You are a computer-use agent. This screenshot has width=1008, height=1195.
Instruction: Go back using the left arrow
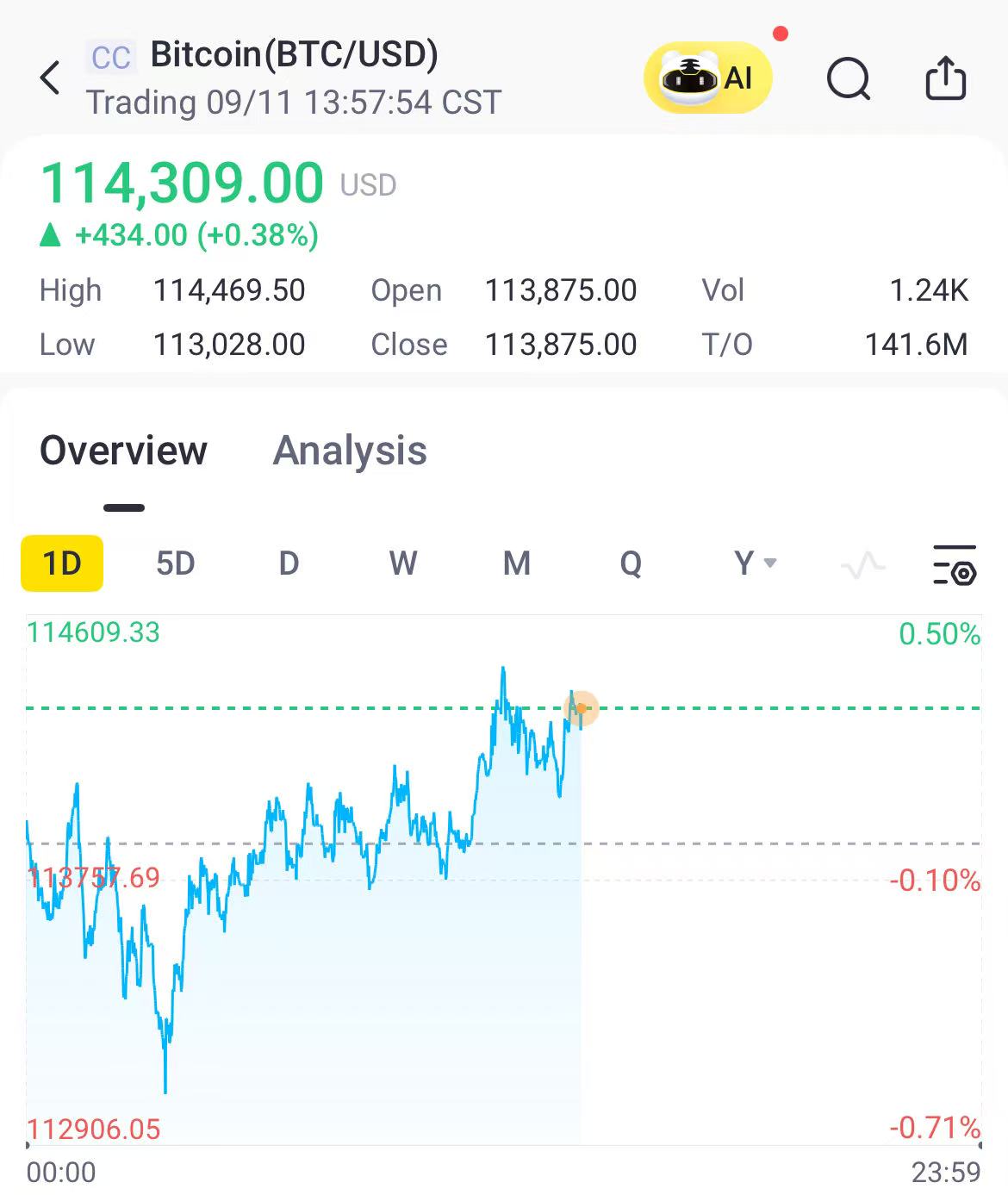pyautogui.click(x=50, y=78)
